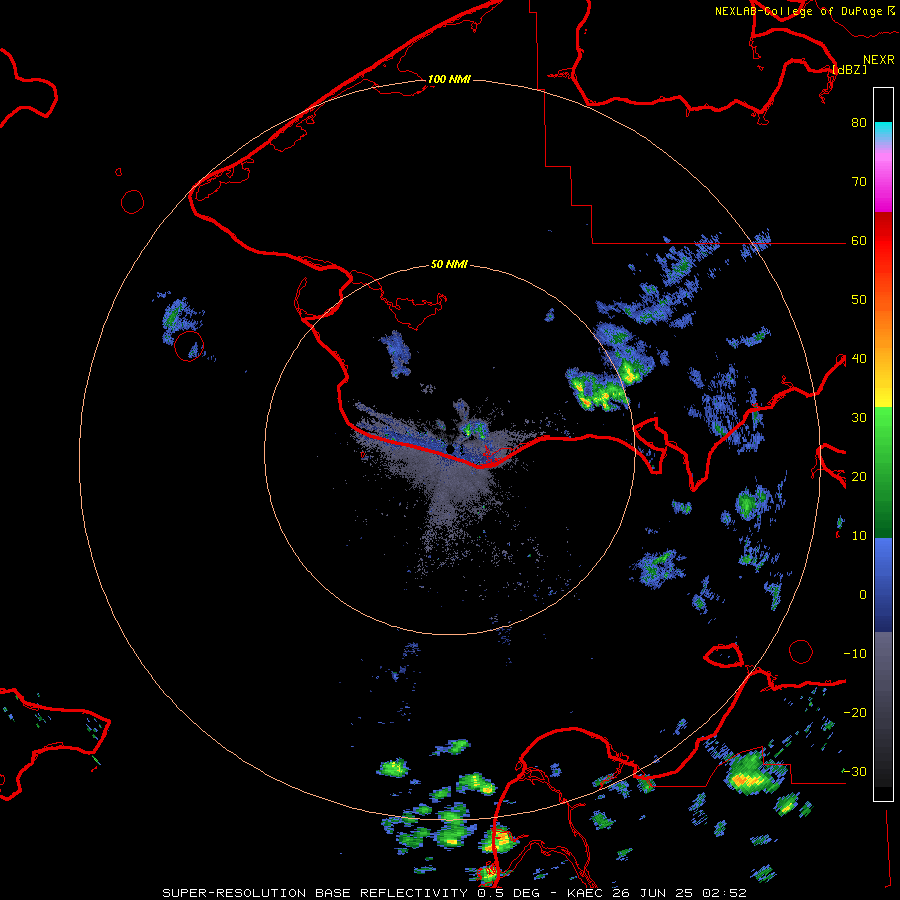
Task: Click the 80 value on dBZ scale
Action: tap(859, 122)
